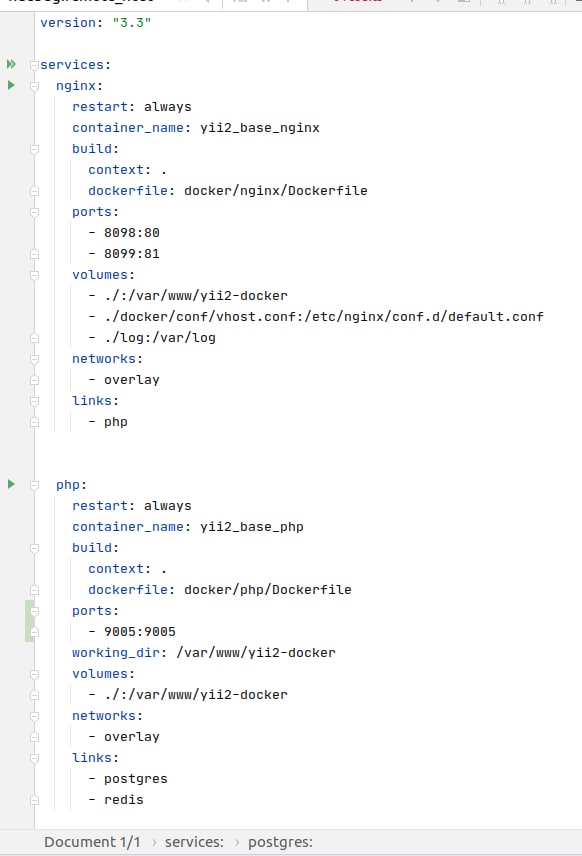This screenshot has width=582, height=856.
Task: Run the php service via gutter arrow
Action: coord(11,484)
